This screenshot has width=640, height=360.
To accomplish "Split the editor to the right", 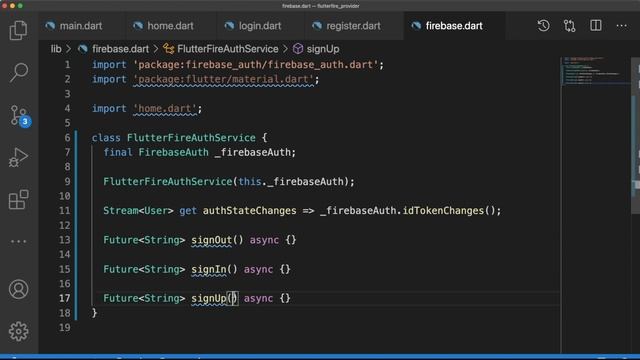I will [596, 25].
